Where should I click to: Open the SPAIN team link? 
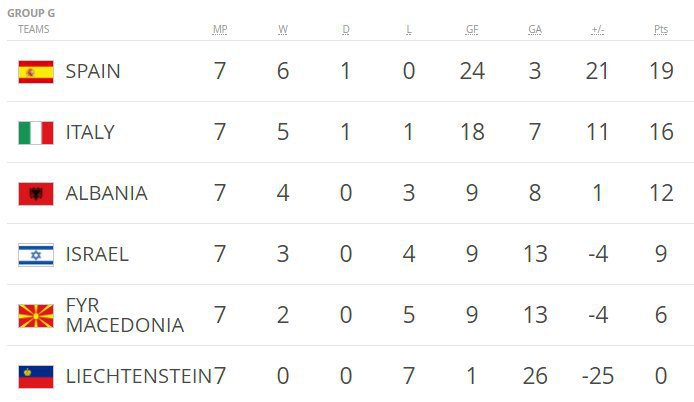(93, 71)
